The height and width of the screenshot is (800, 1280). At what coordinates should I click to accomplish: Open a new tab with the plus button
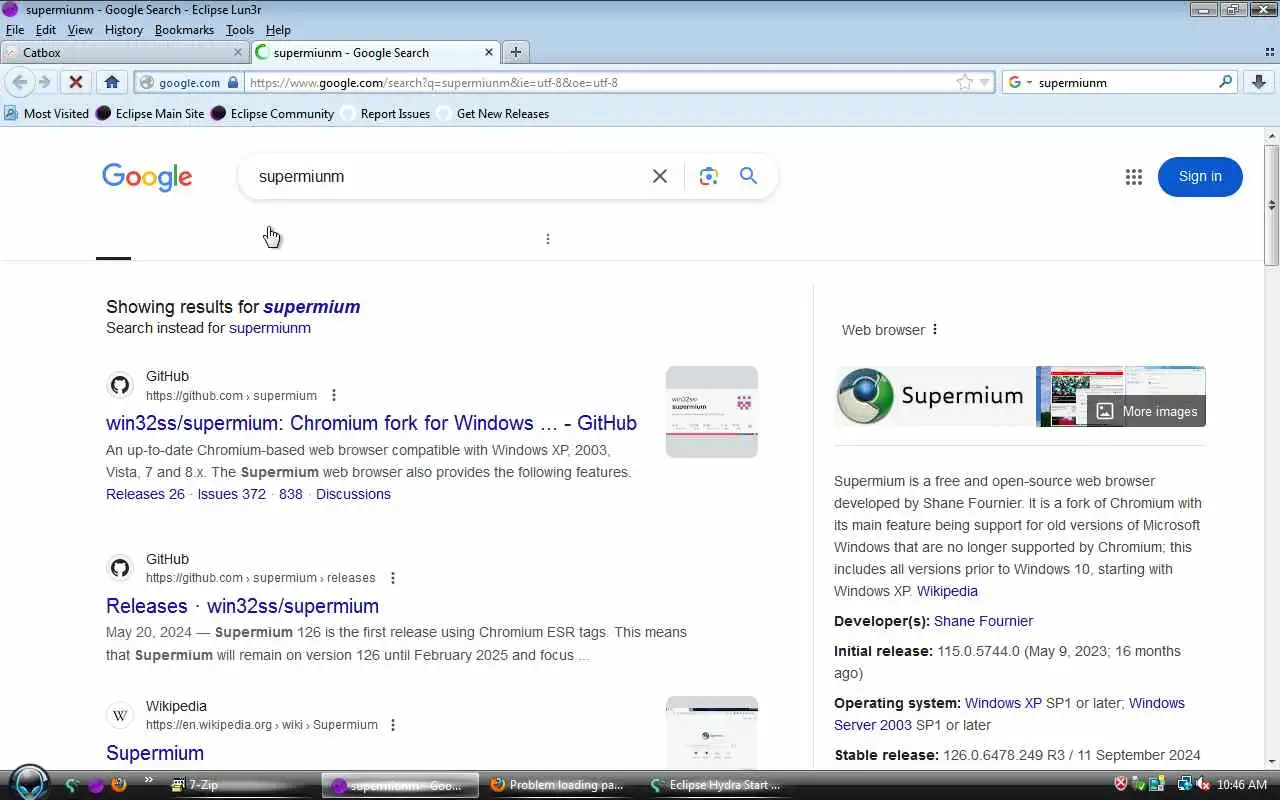click(516, 52)
